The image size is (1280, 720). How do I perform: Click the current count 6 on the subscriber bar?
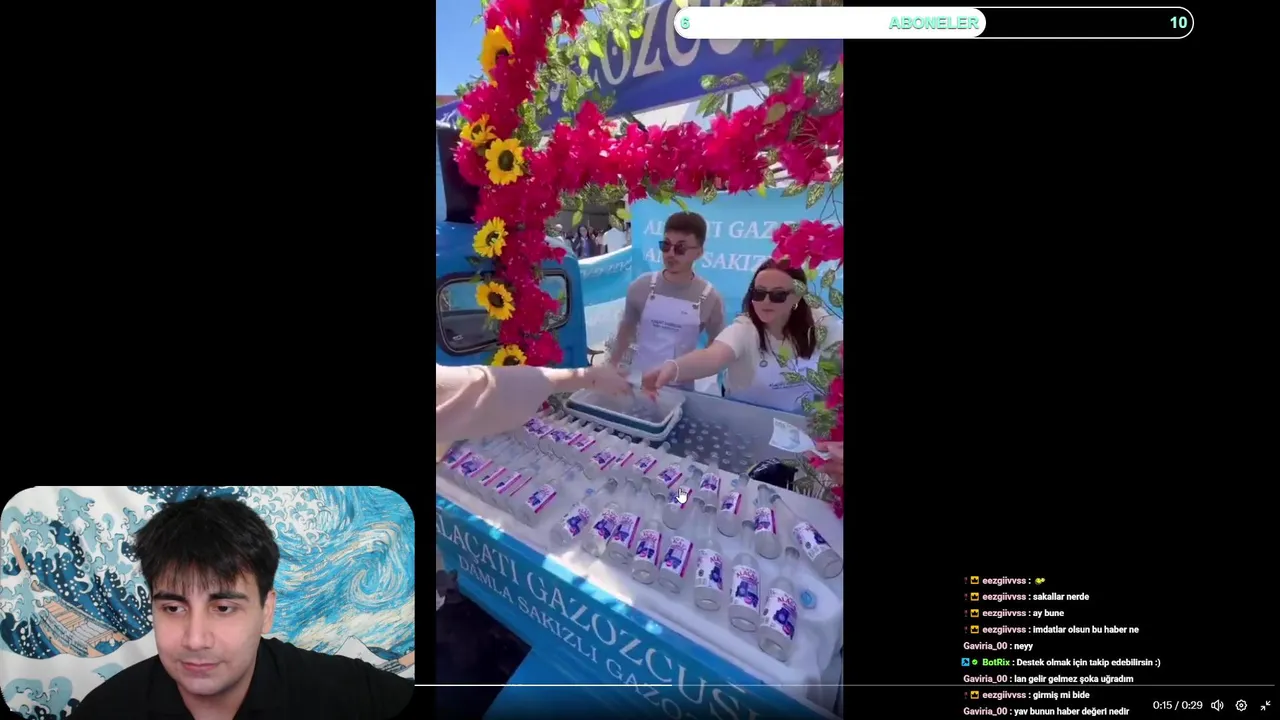click(x=685, y=22)
